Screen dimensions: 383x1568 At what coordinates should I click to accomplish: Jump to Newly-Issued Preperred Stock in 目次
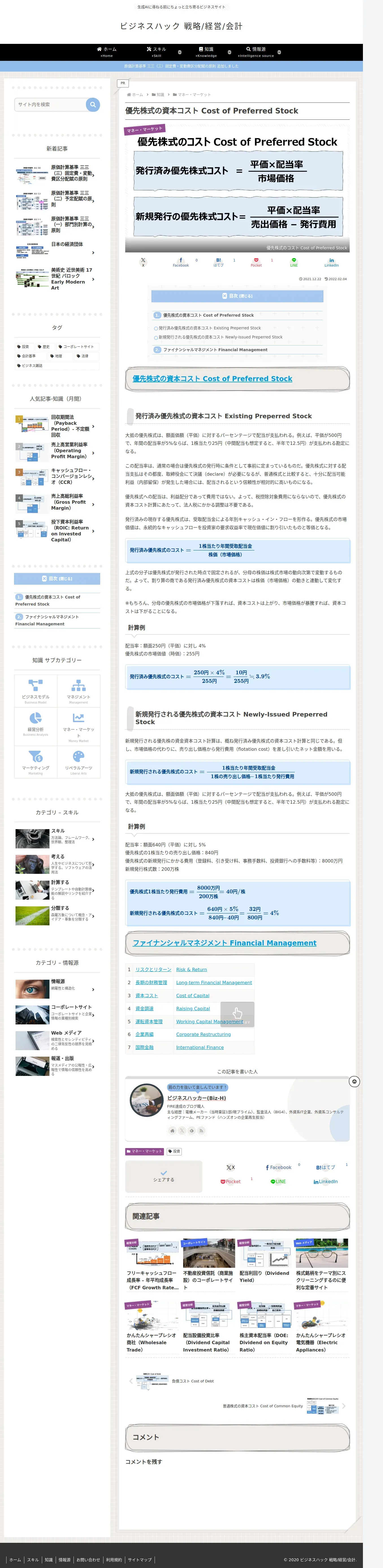[220, 337]
